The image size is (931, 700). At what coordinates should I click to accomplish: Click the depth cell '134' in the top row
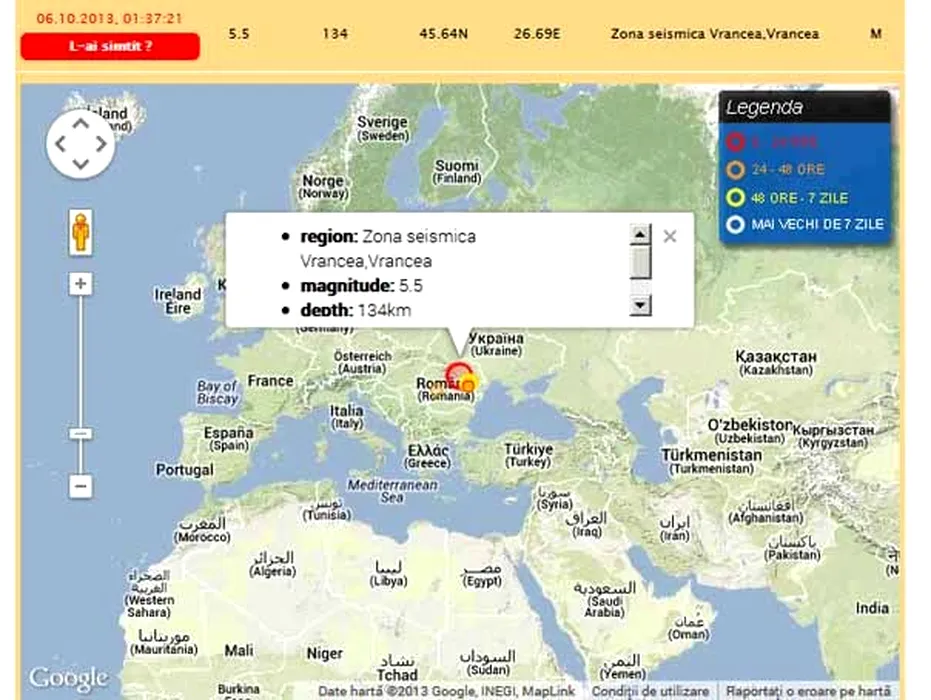point(335,34)
